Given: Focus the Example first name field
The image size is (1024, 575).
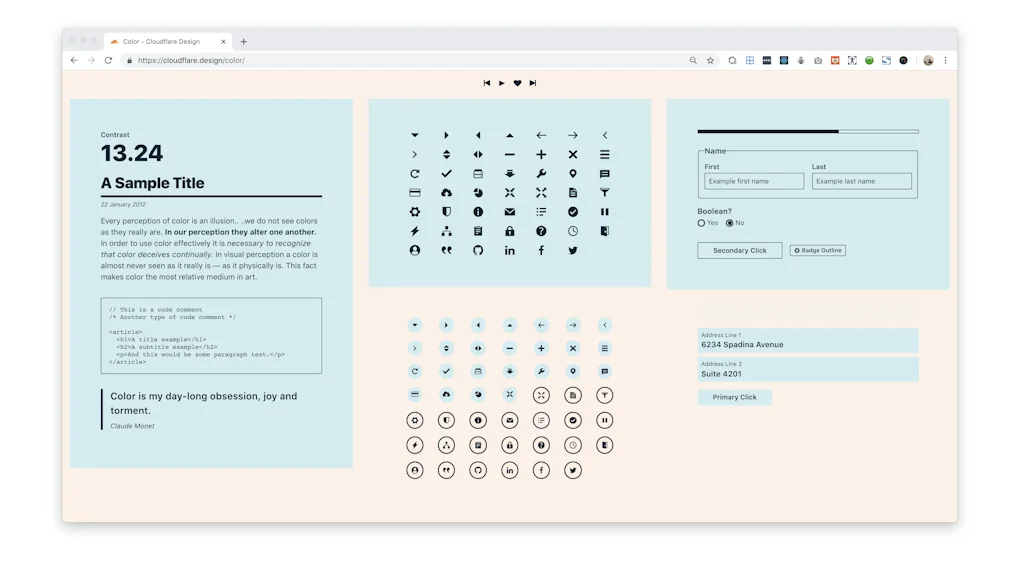Looking at the screenshot, I should coord(754,181).
